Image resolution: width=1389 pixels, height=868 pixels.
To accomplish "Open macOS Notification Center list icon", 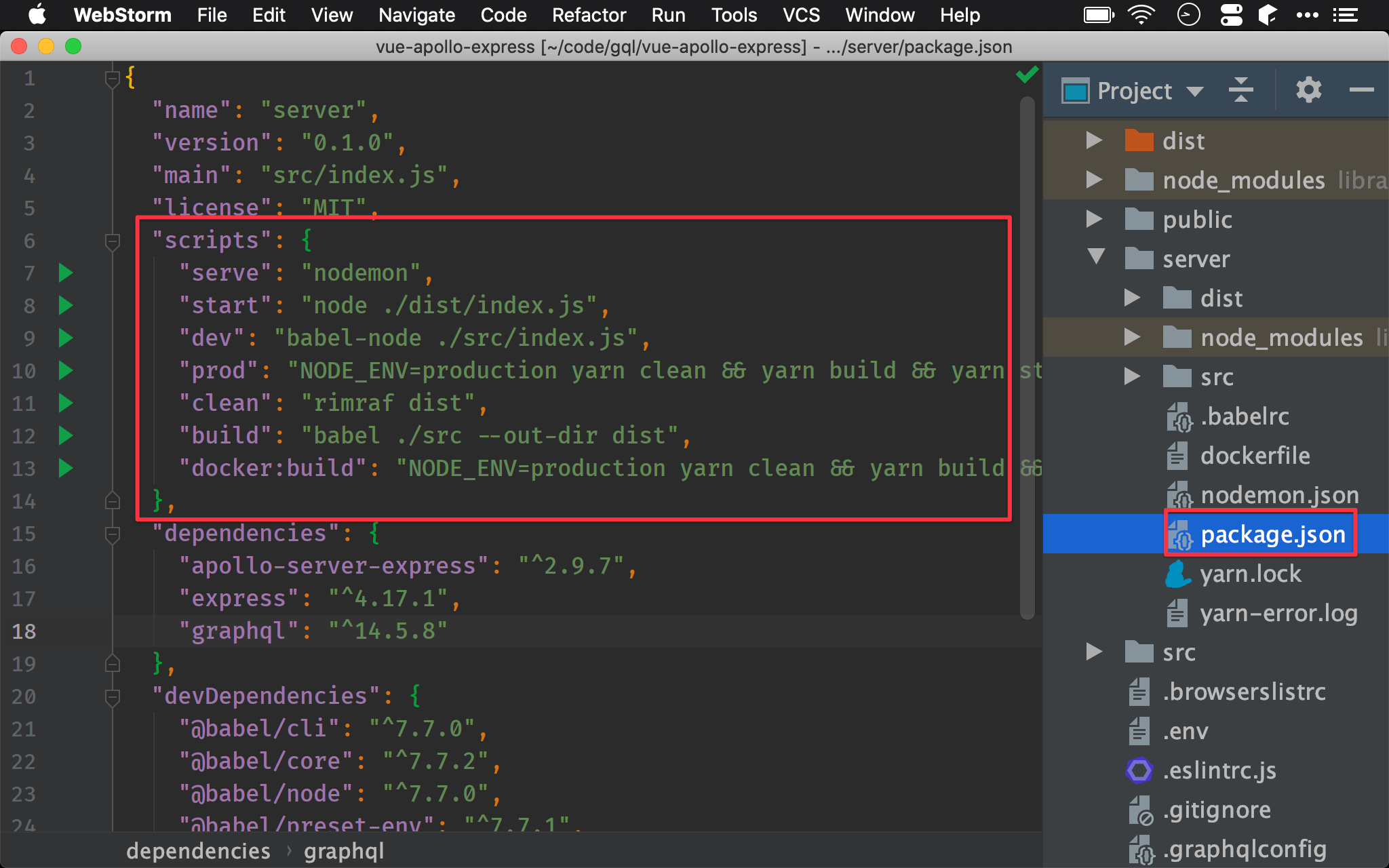I will pos(1345,15).
